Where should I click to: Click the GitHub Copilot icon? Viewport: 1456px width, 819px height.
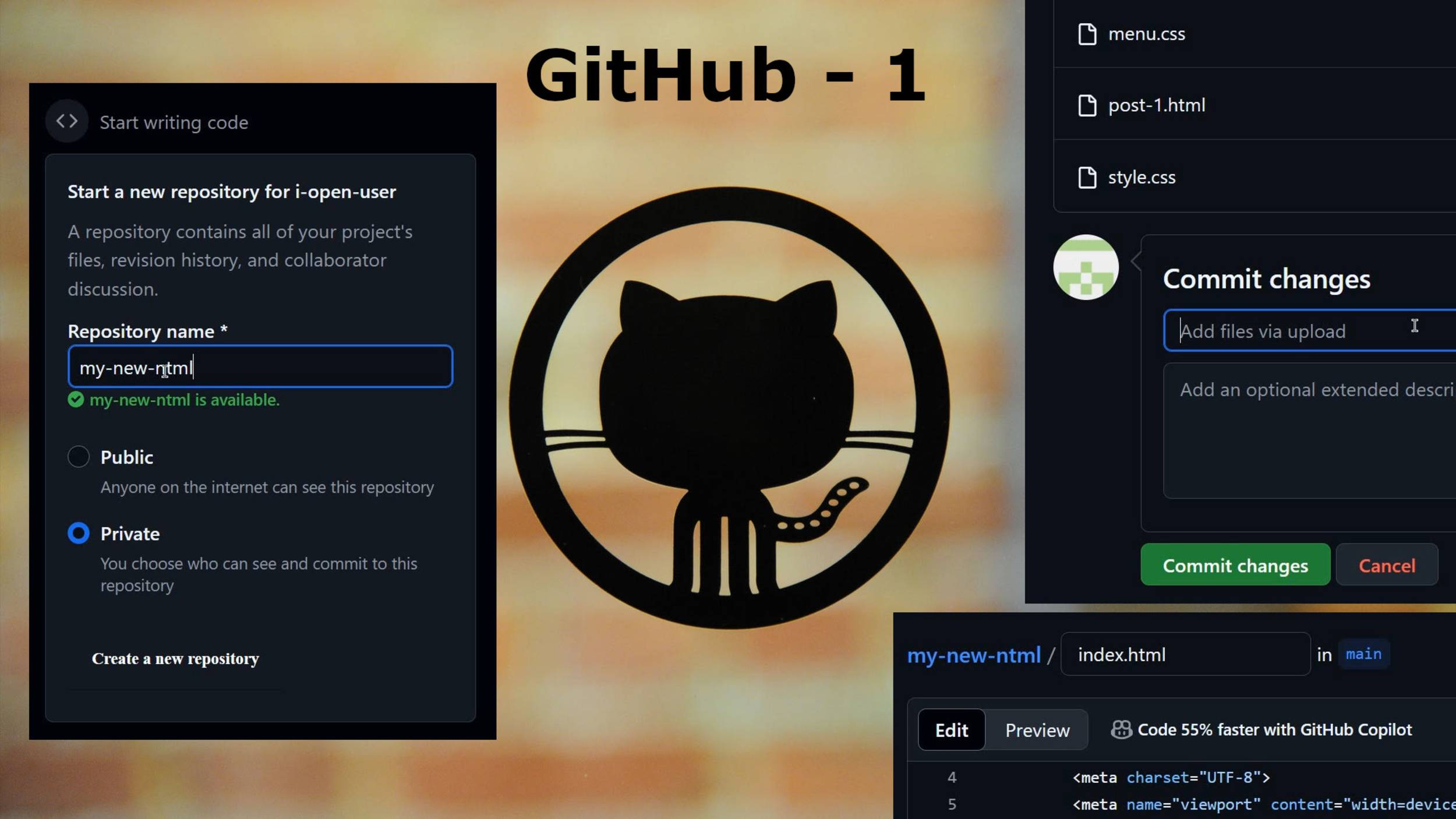(x=1121, y=729)
